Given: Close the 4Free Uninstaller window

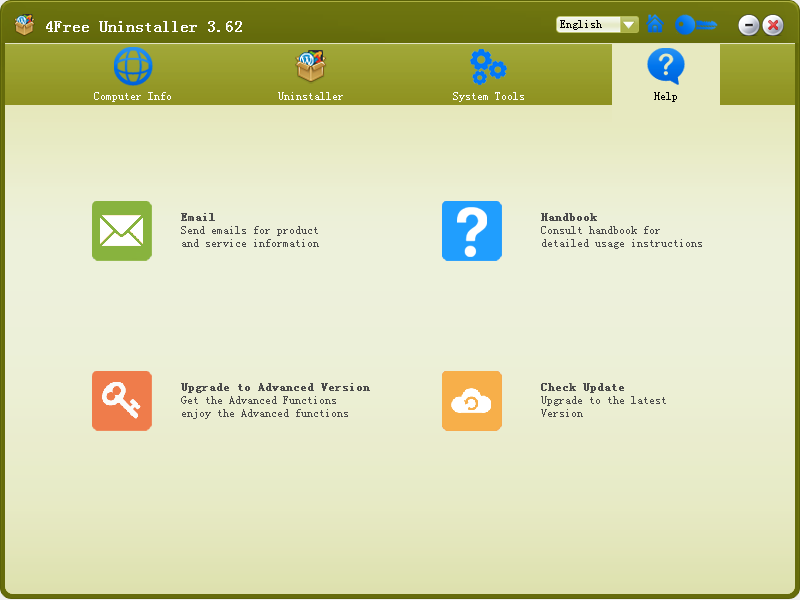Looking at the screenshot, I should 773,25.
